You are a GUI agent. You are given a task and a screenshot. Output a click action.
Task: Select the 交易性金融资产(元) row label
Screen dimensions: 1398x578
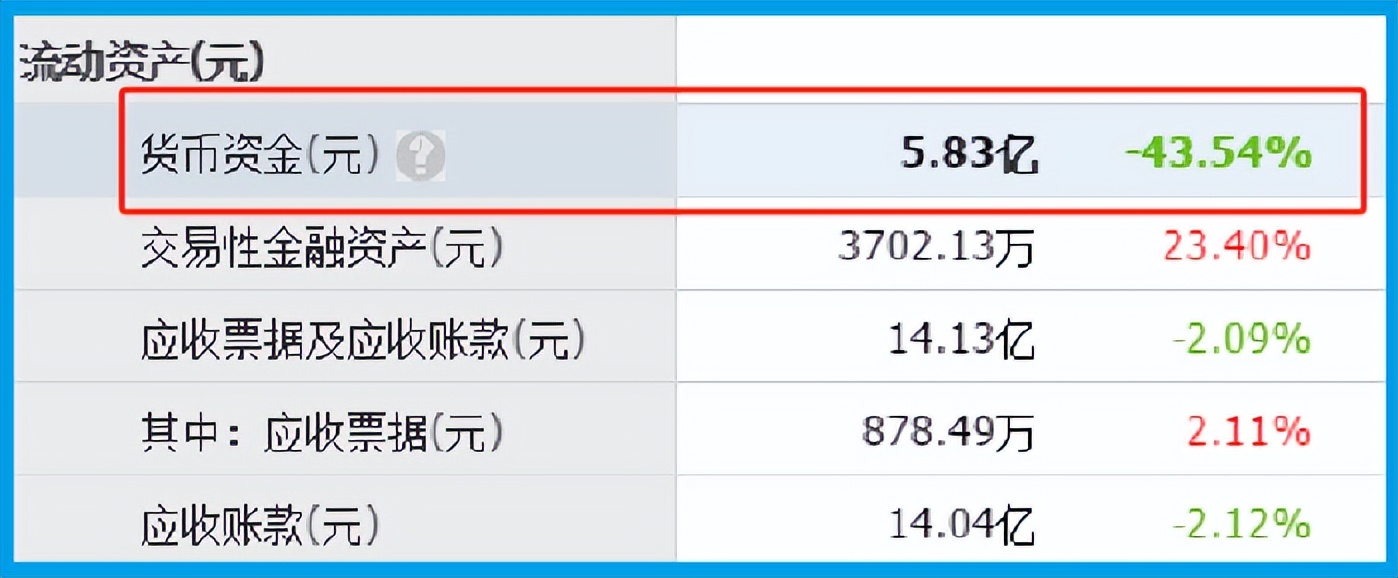321,248
